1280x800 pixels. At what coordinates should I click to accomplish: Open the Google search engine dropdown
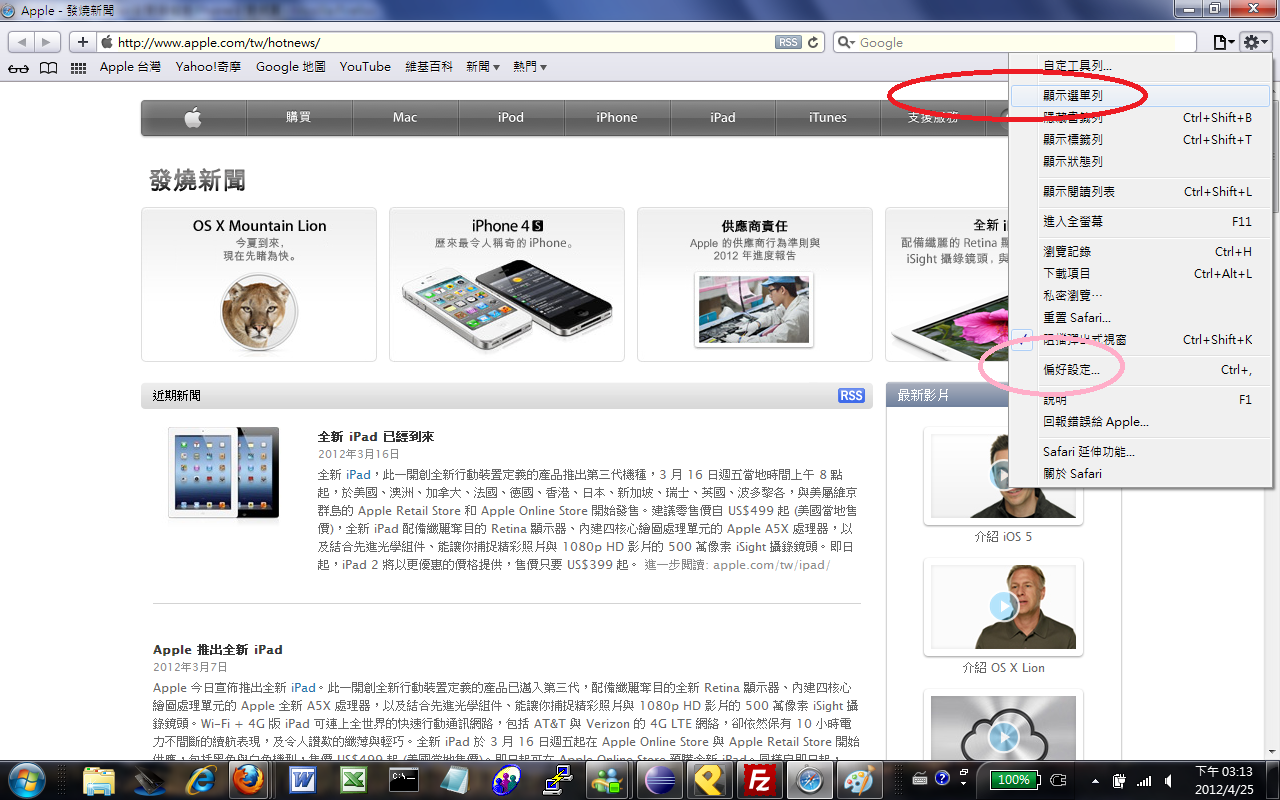[846, 43]
